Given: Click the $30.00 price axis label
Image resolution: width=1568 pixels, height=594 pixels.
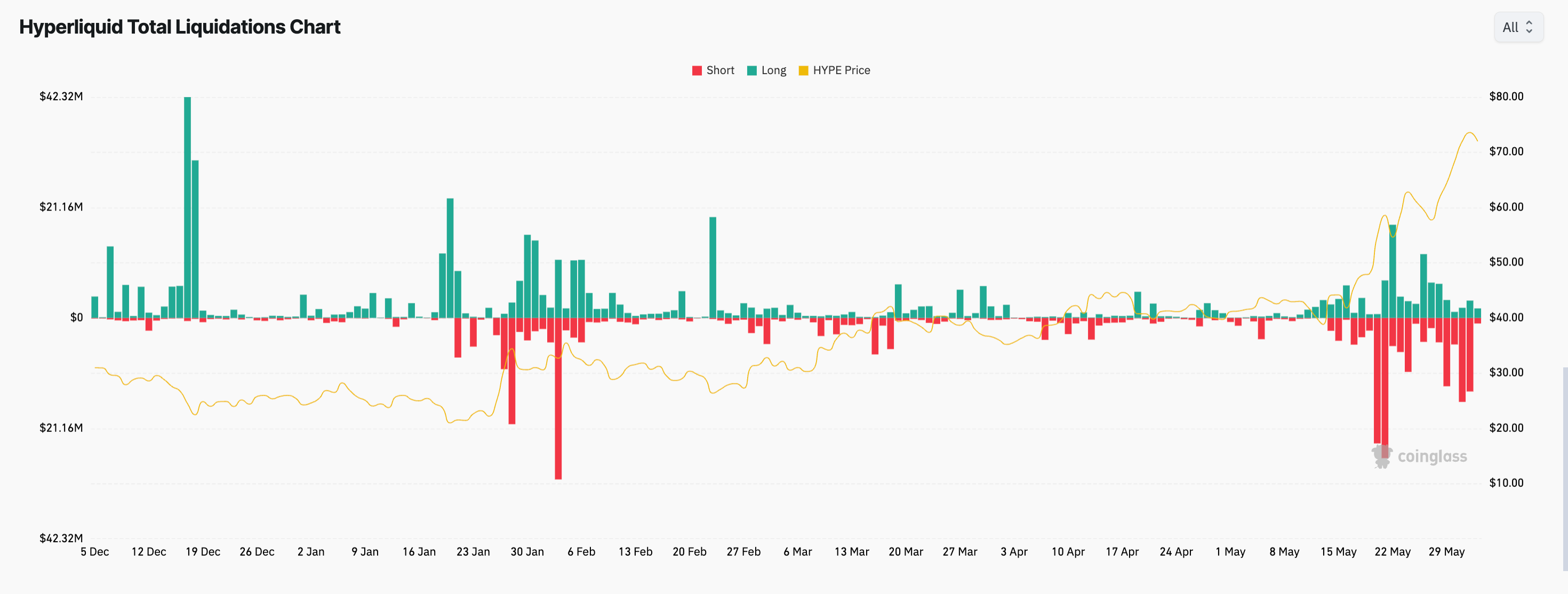Looking at the screenshot, I should click(x=1507, y=373).
